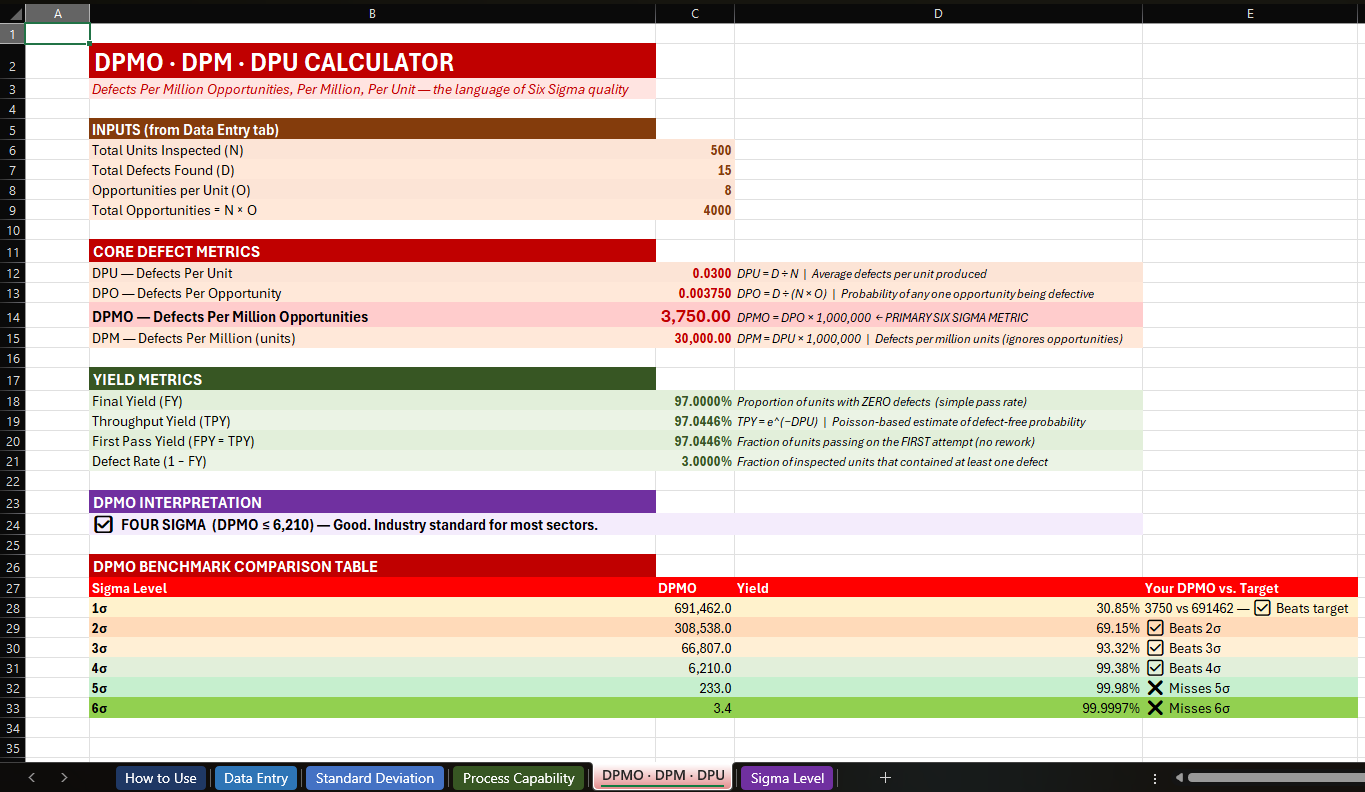Click the previous sheet navigation arrow
This screenshot has width=1365, height=792.
coord(31,777)
